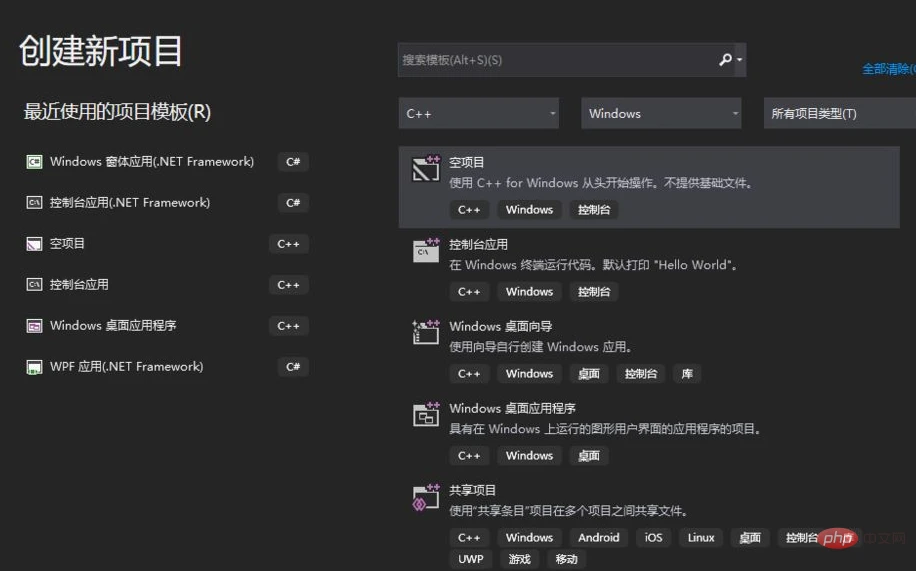Click the 空项目 template icon in results
The height and width of the screenshot is (571, 916).
(426, 168)
